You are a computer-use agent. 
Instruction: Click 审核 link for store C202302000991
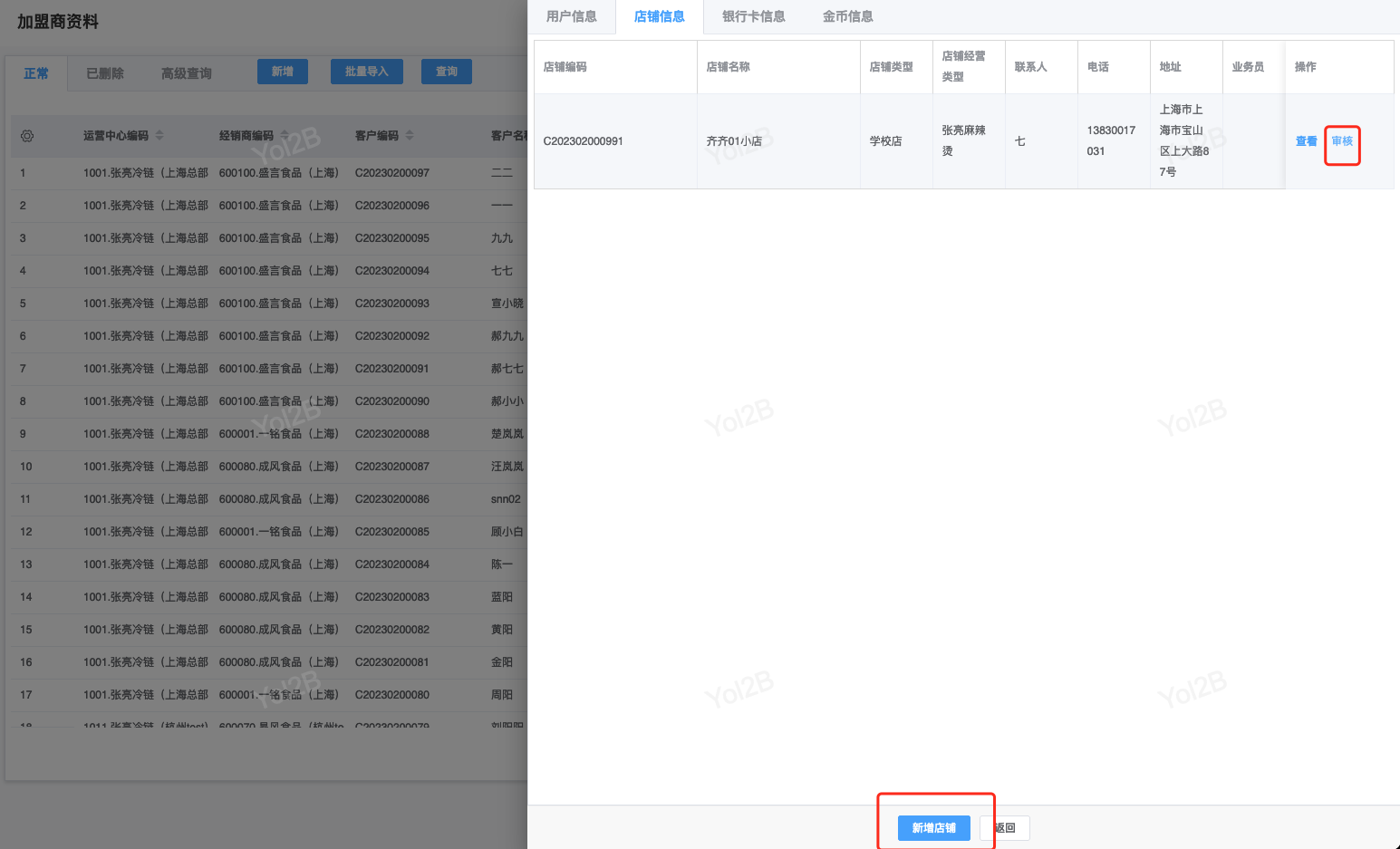[x=1342, y=141]
